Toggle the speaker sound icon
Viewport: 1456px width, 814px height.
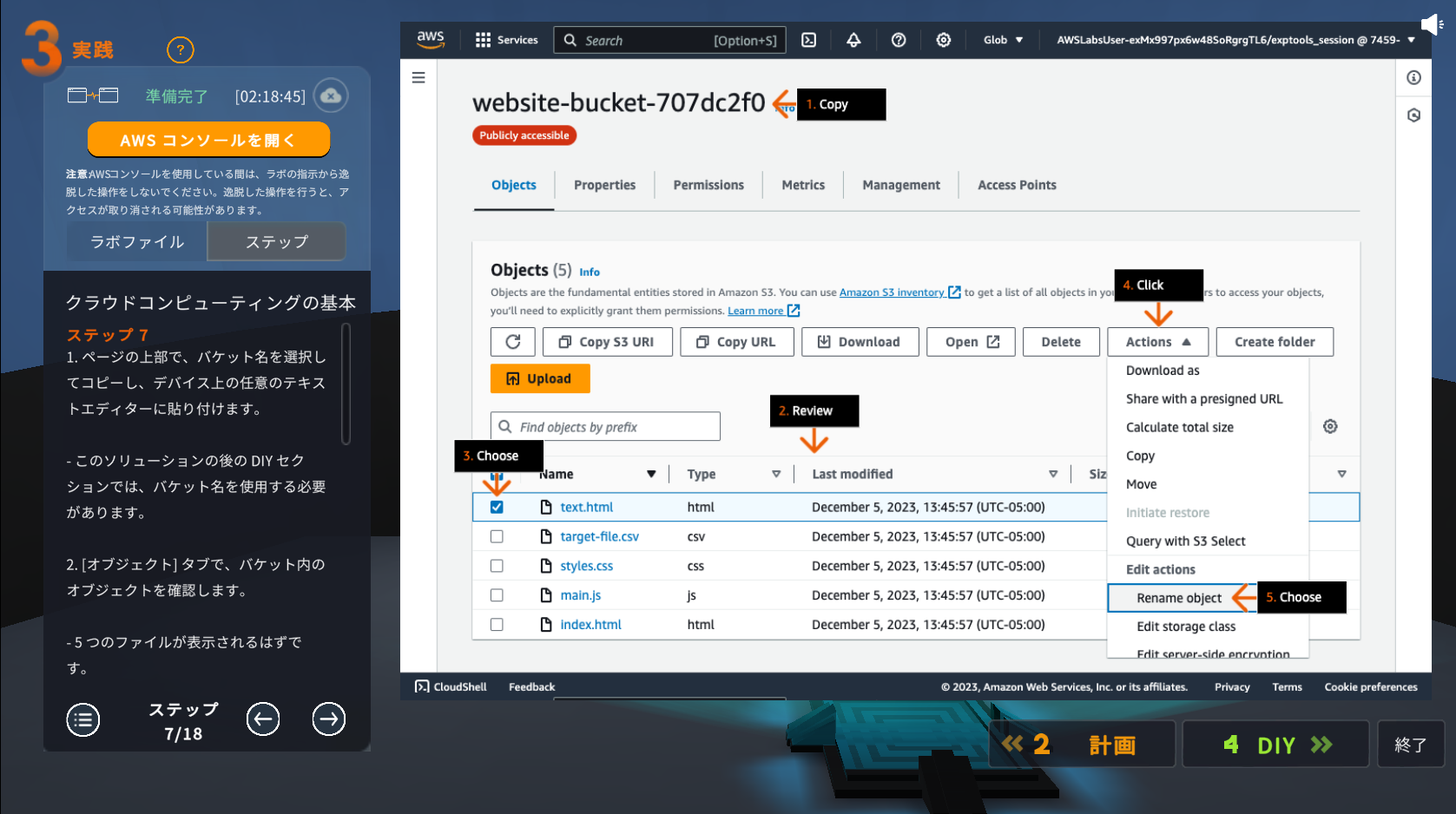1431,23
